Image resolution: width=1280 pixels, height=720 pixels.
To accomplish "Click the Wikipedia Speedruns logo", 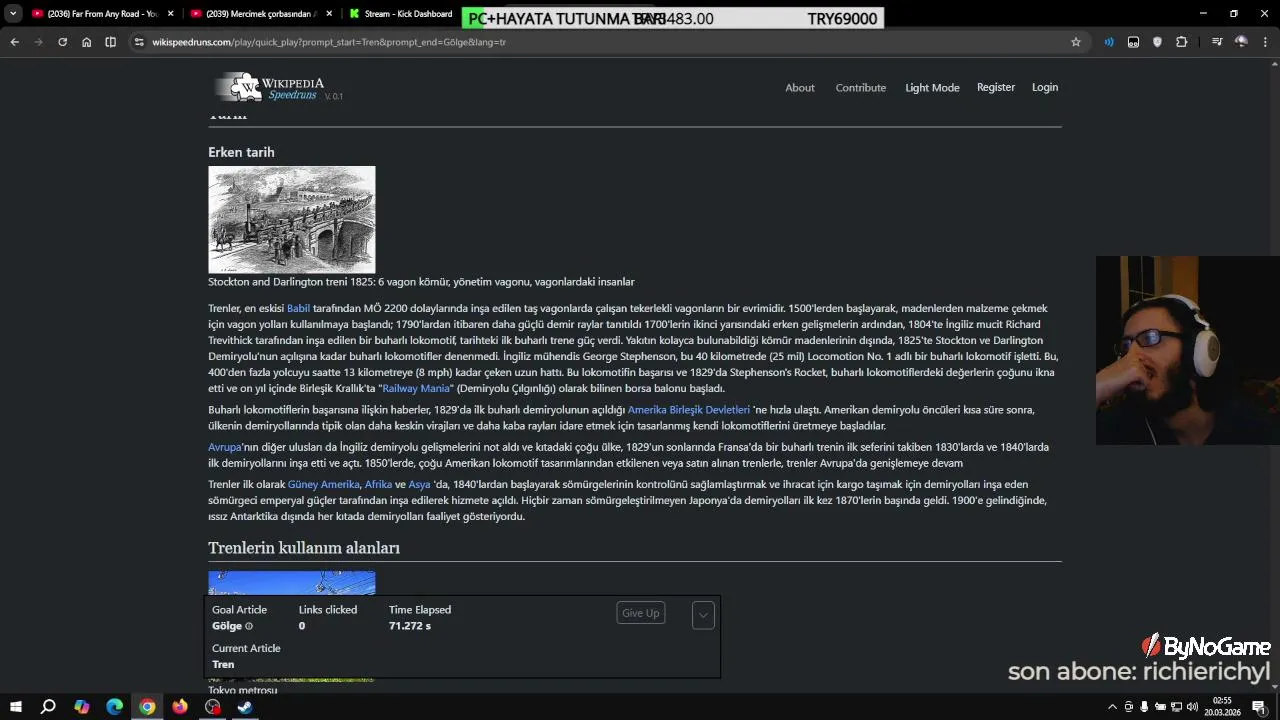I will [x=279, y=88].
